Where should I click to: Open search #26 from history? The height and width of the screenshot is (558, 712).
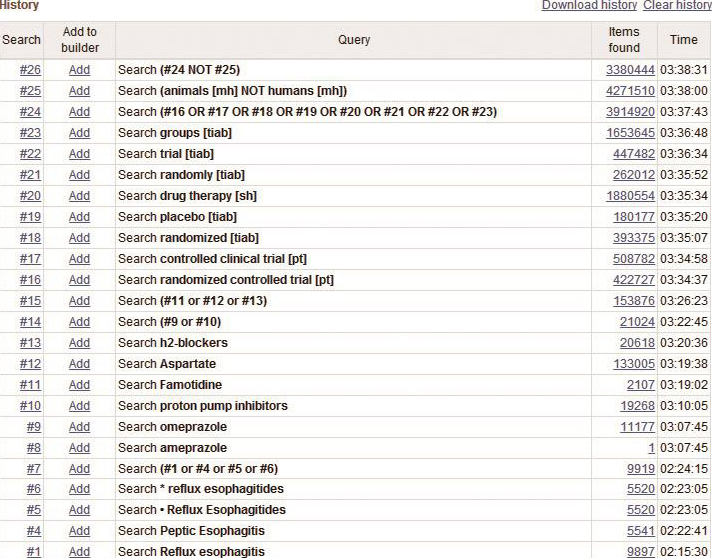(30, 70)
